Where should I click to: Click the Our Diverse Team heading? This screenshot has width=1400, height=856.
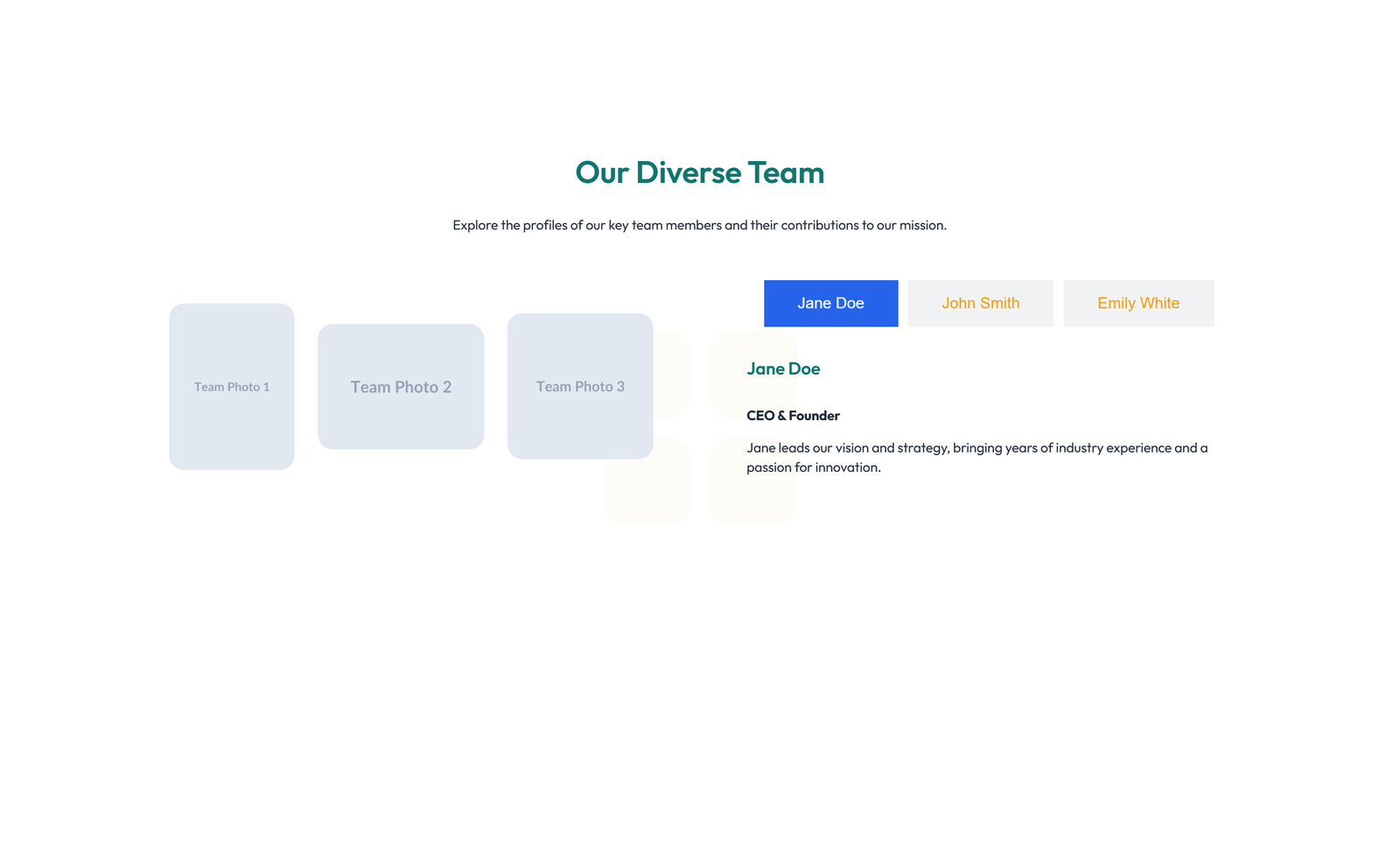(699, 172)
